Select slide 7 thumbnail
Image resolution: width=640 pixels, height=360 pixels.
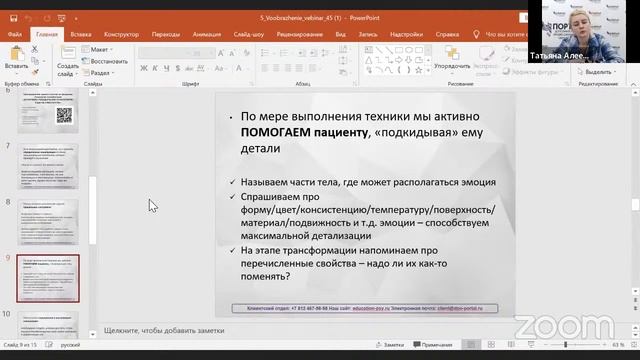48,166
